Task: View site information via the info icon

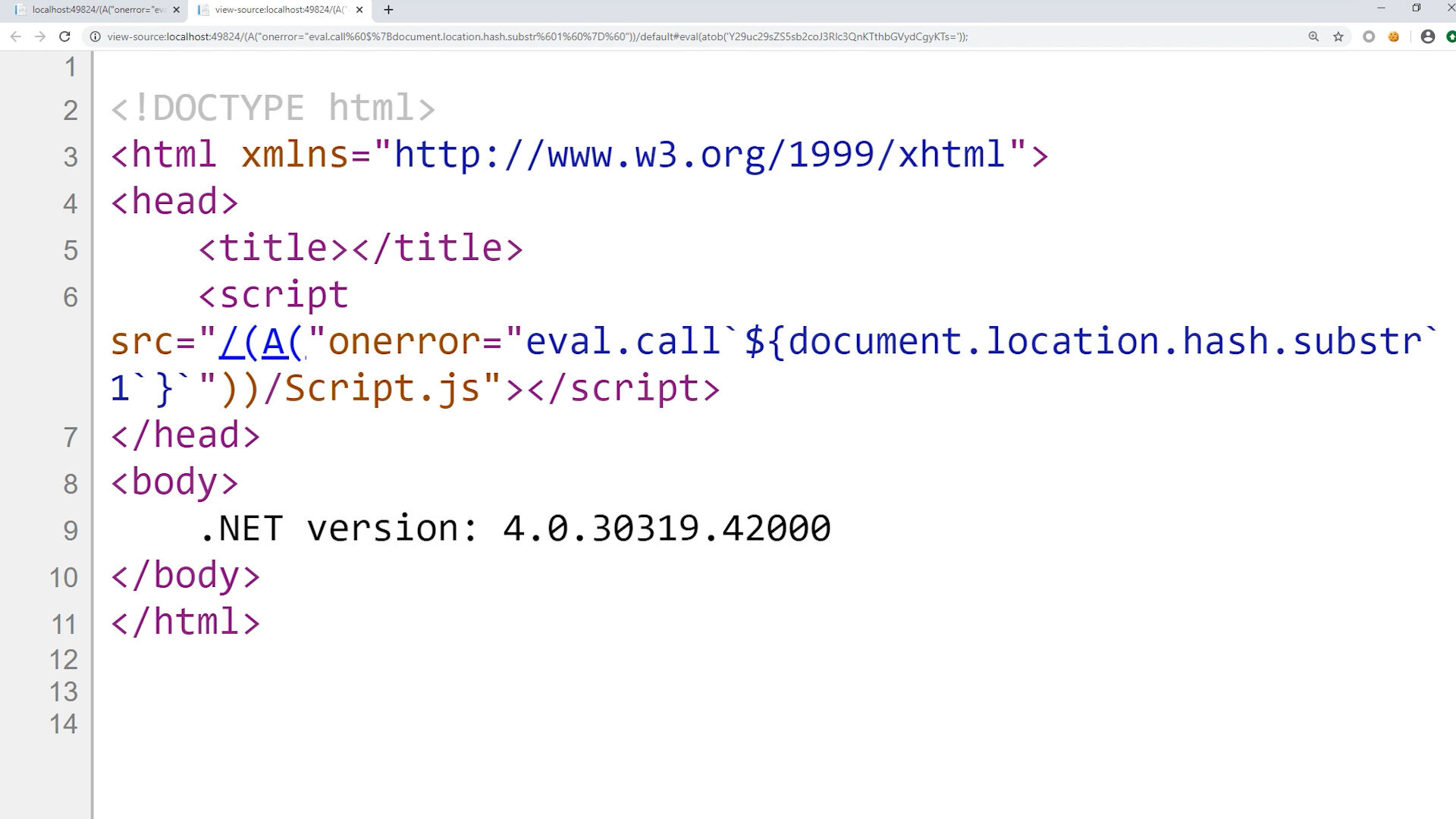Action: pos(95,36)
